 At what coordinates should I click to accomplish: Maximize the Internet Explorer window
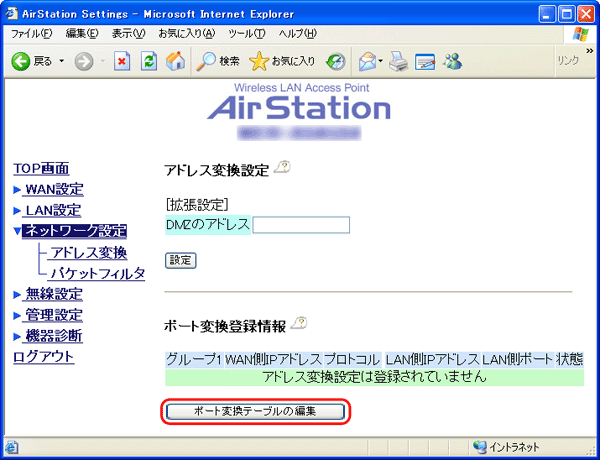coord(567,15)
